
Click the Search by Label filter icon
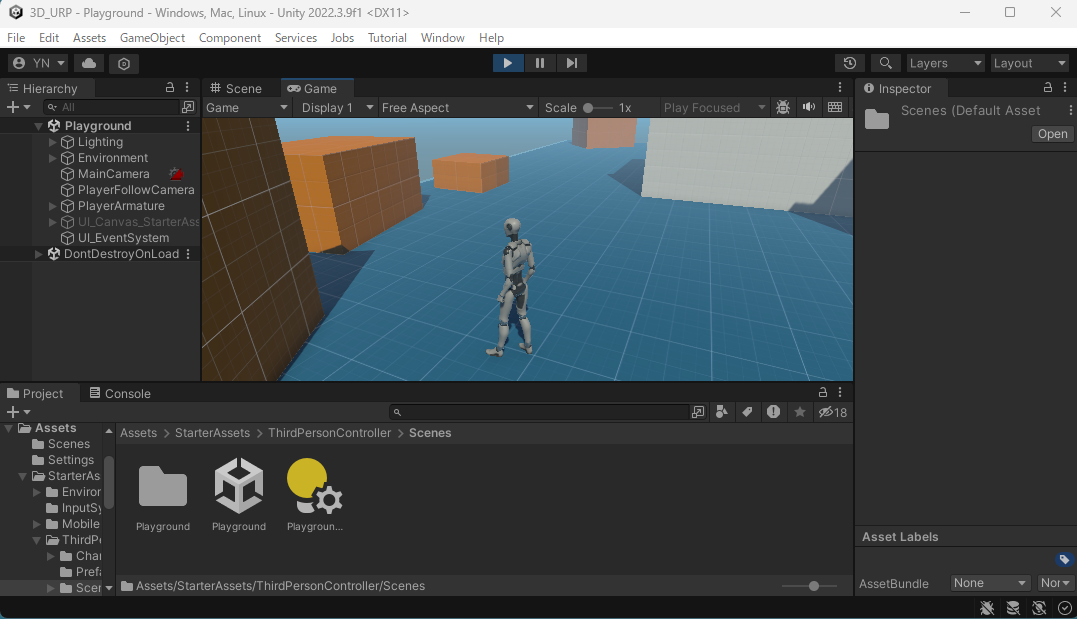tap(747, 412)
